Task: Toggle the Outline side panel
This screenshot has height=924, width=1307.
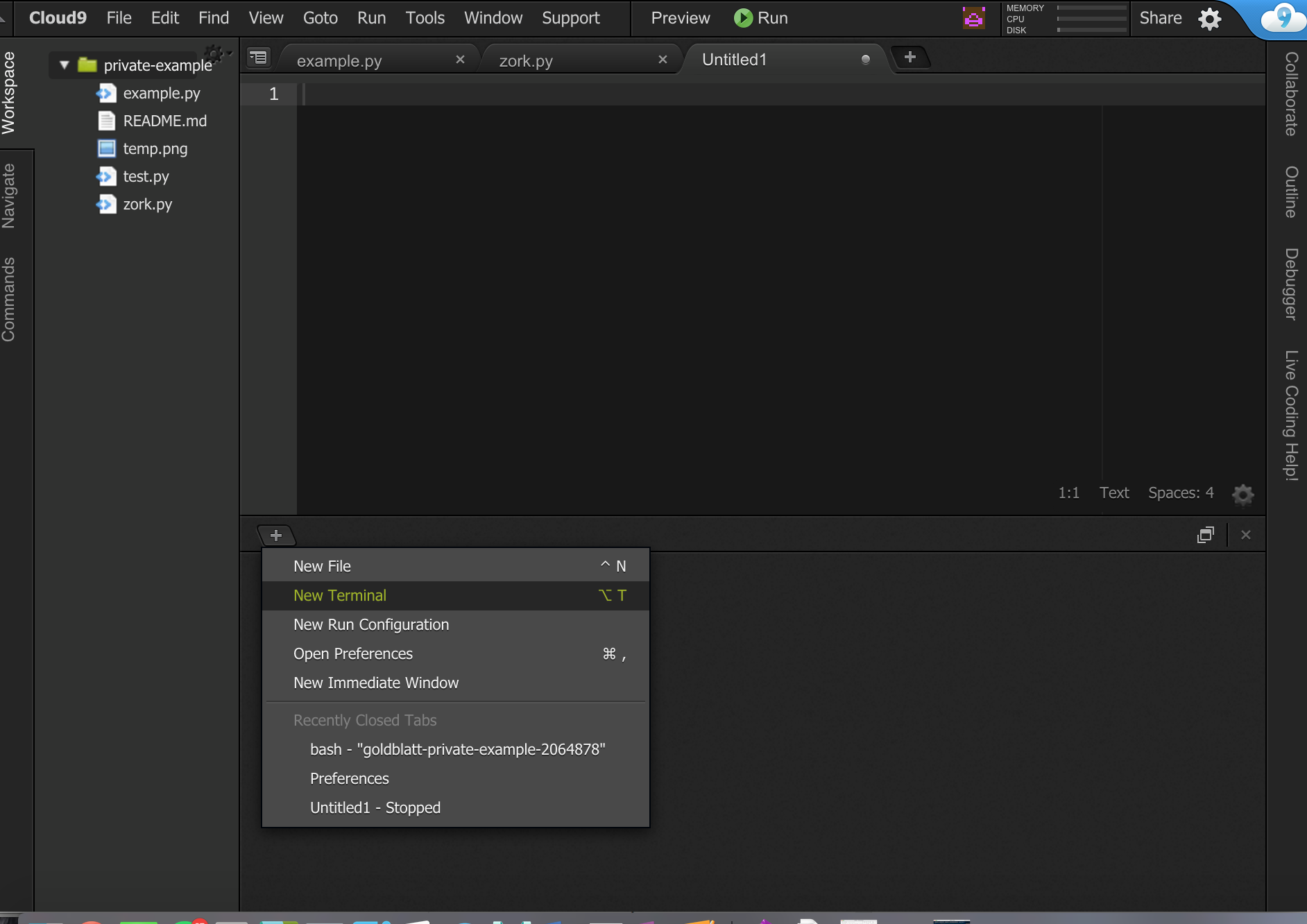Action: click(1291, 192)
